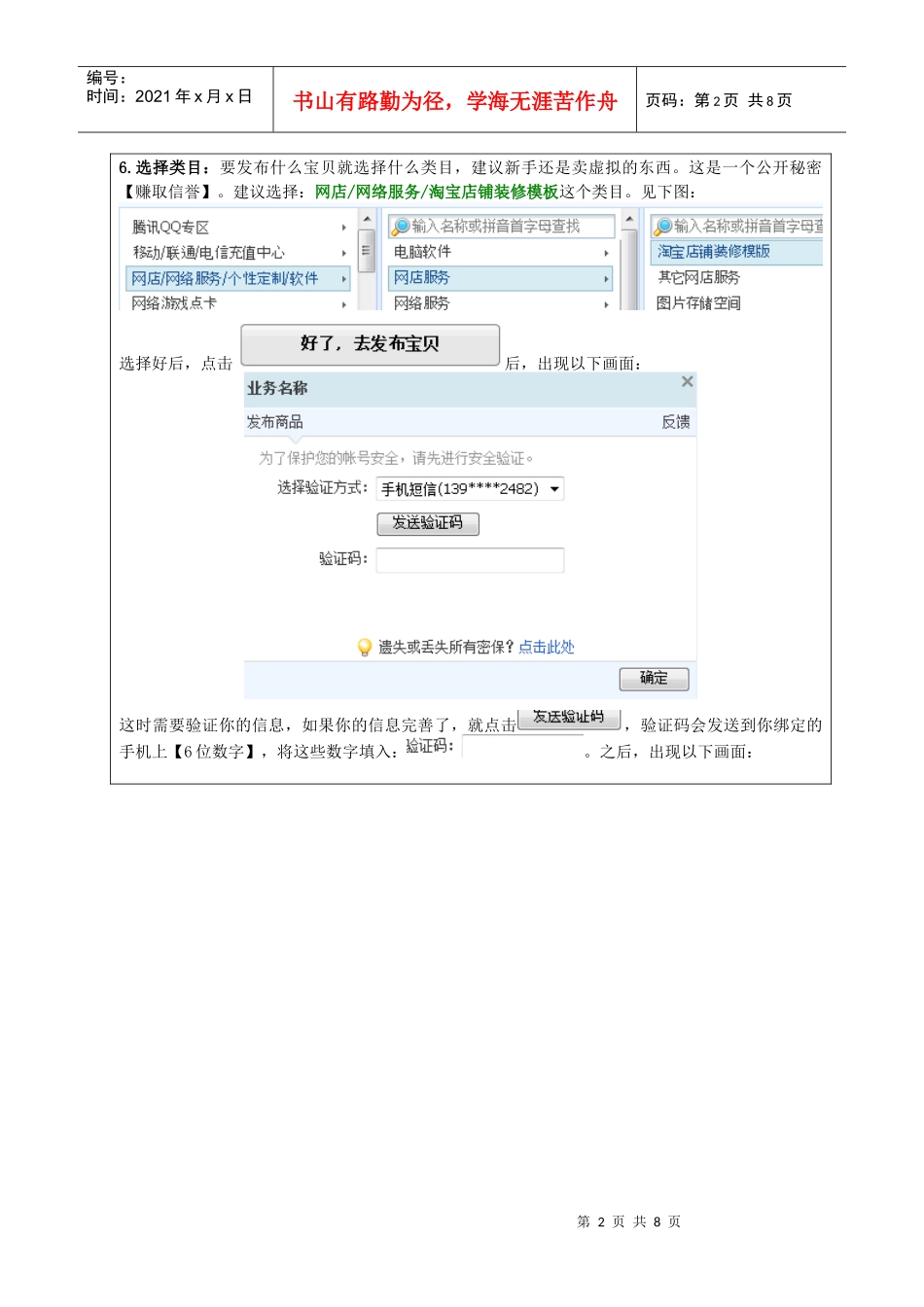Select 其它网店服务 in right column

[x=698, y=278]
